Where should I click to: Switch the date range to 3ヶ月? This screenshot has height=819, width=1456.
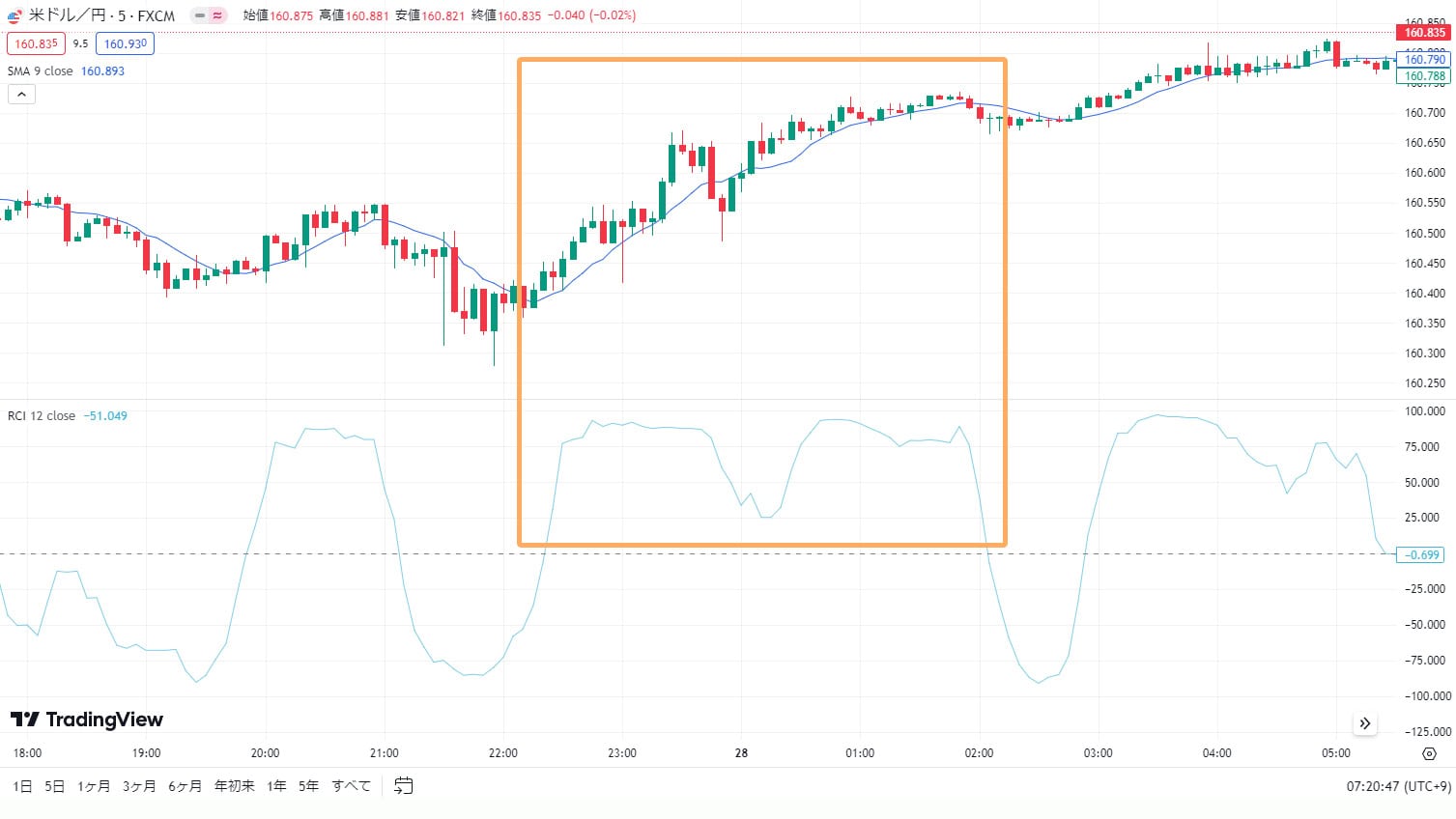coord(139,786)
